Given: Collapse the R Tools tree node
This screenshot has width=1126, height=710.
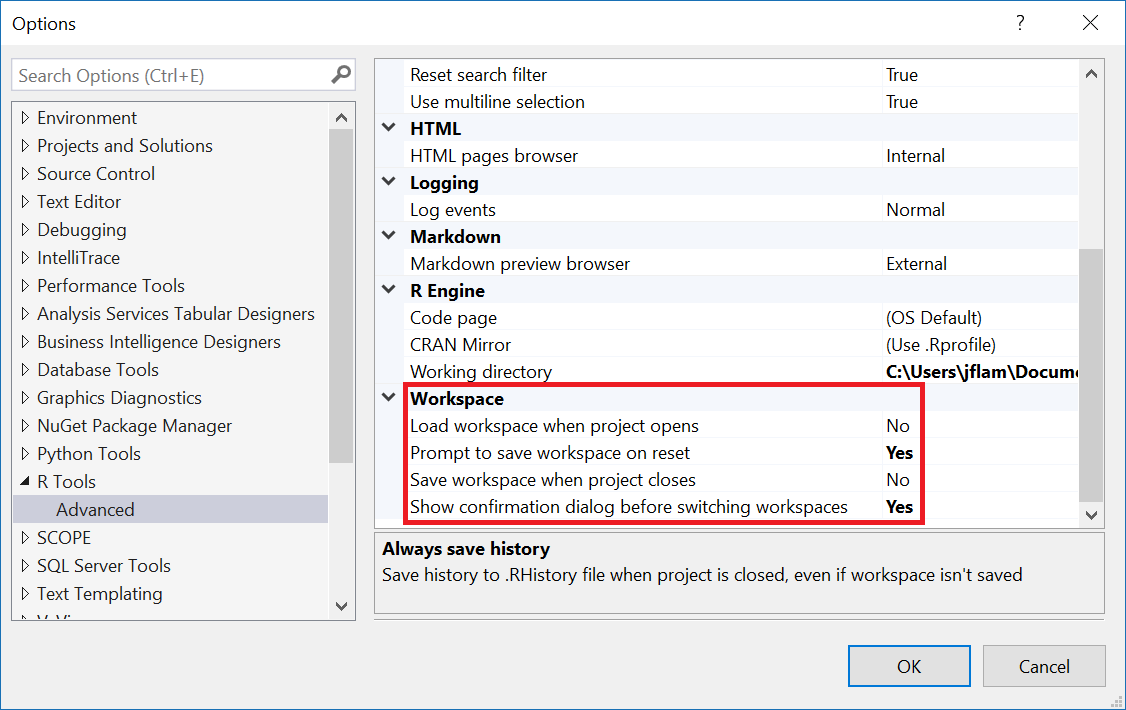Looking at the screenshot, I should [x=25, y=482].
